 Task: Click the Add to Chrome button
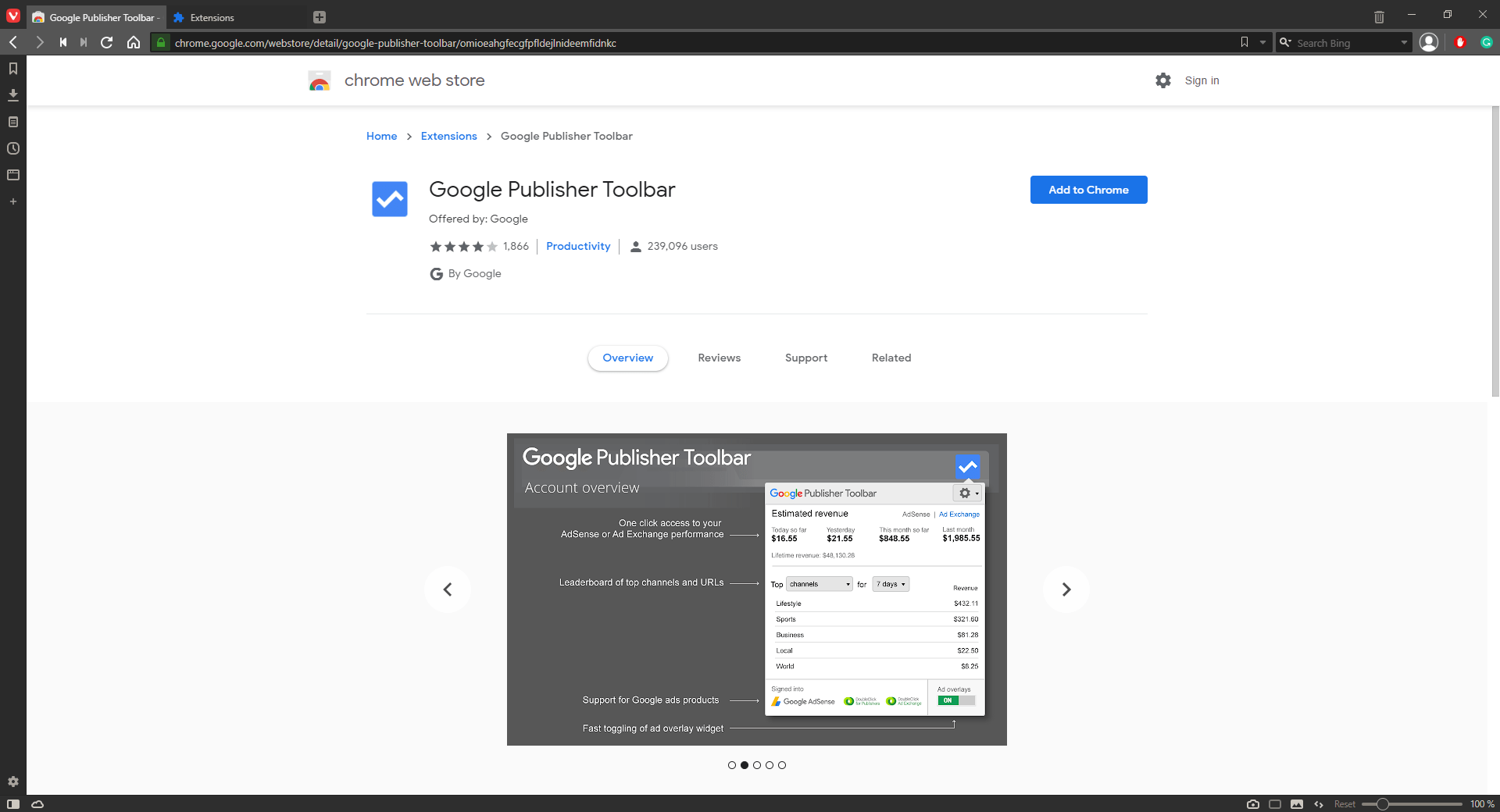click(x=1088, y=190)
